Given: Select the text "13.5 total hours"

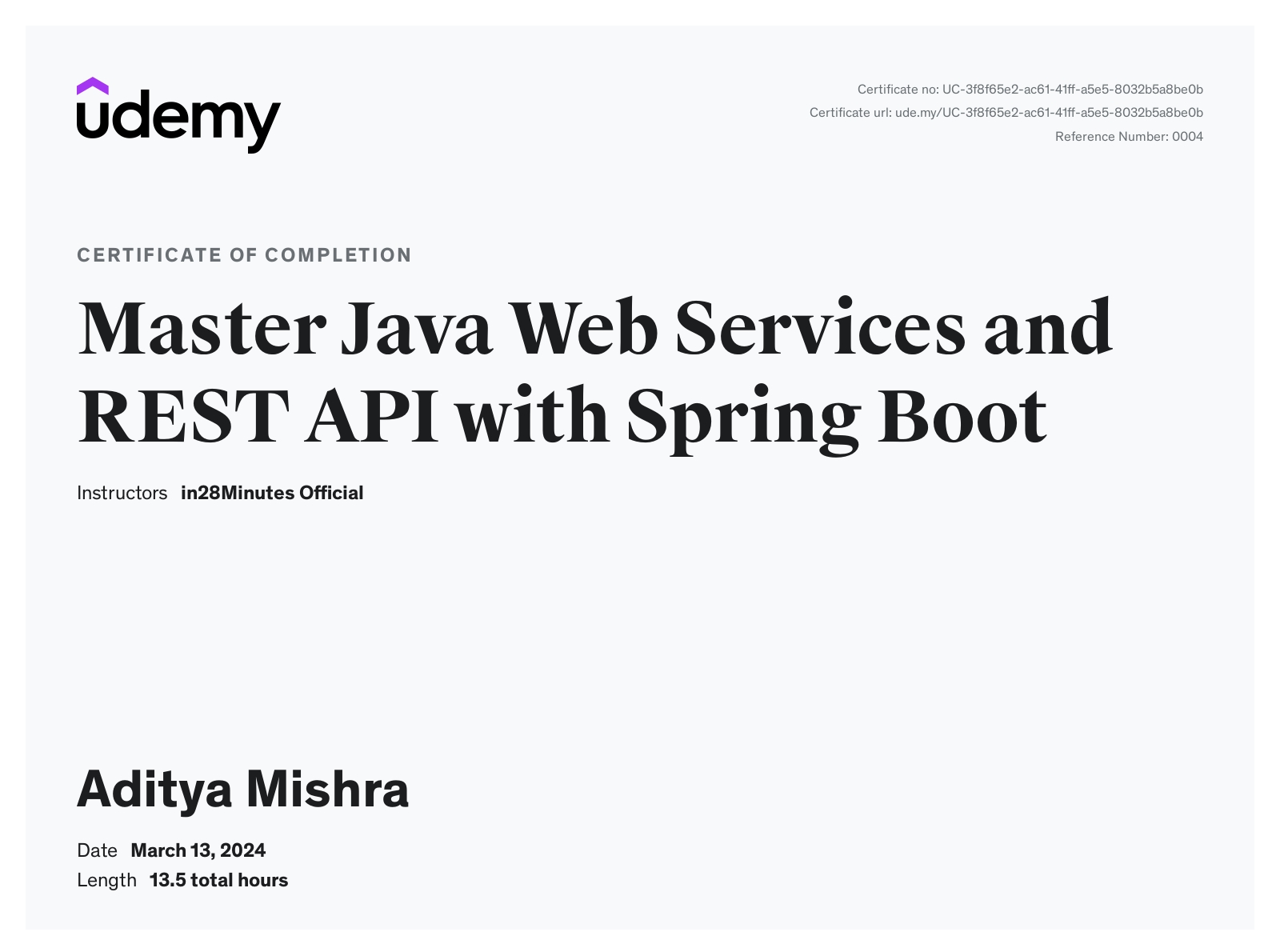Looking at the screenshot, I should [218, 880].
